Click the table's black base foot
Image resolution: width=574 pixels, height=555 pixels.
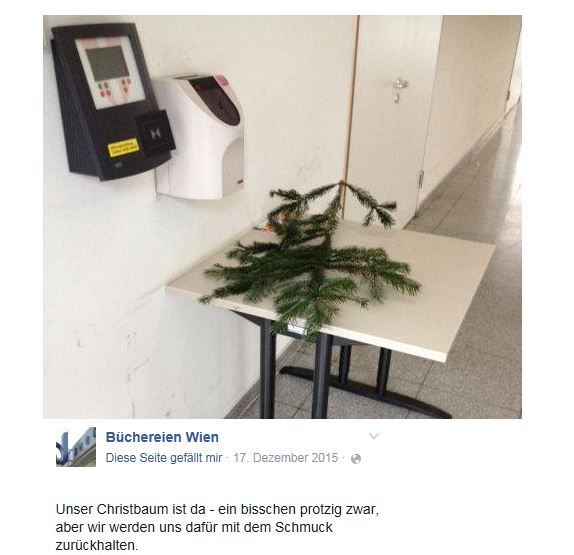pos(366,392)
